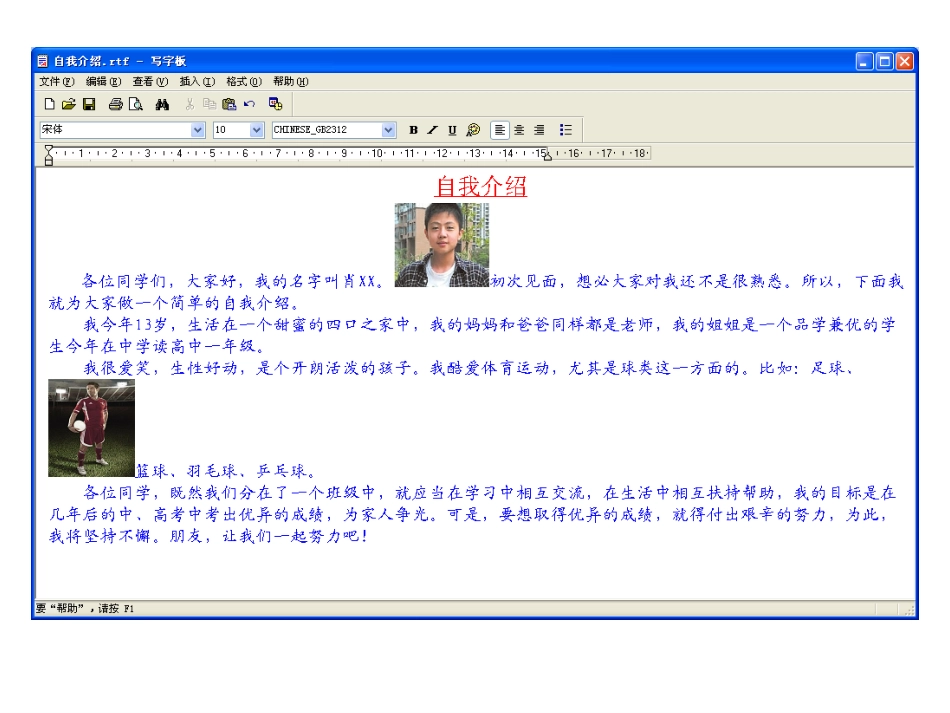Open a file with Open folder icon
Viewport: 950px width, 713px height.
(69, 104)
